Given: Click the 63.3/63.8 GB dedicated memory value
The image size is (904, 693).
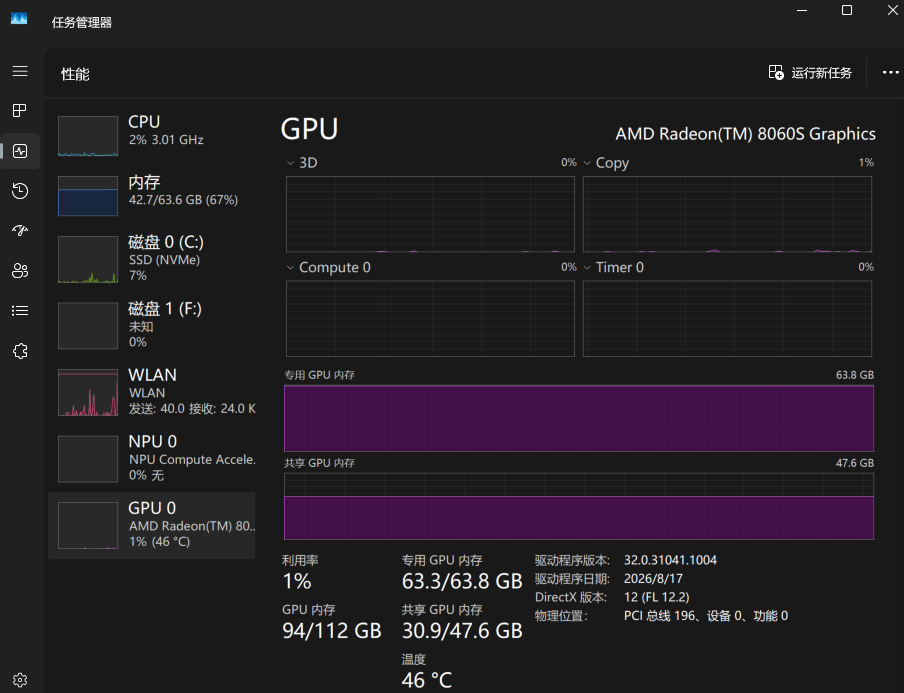Looking at the screenshot, I should [462, 581].
